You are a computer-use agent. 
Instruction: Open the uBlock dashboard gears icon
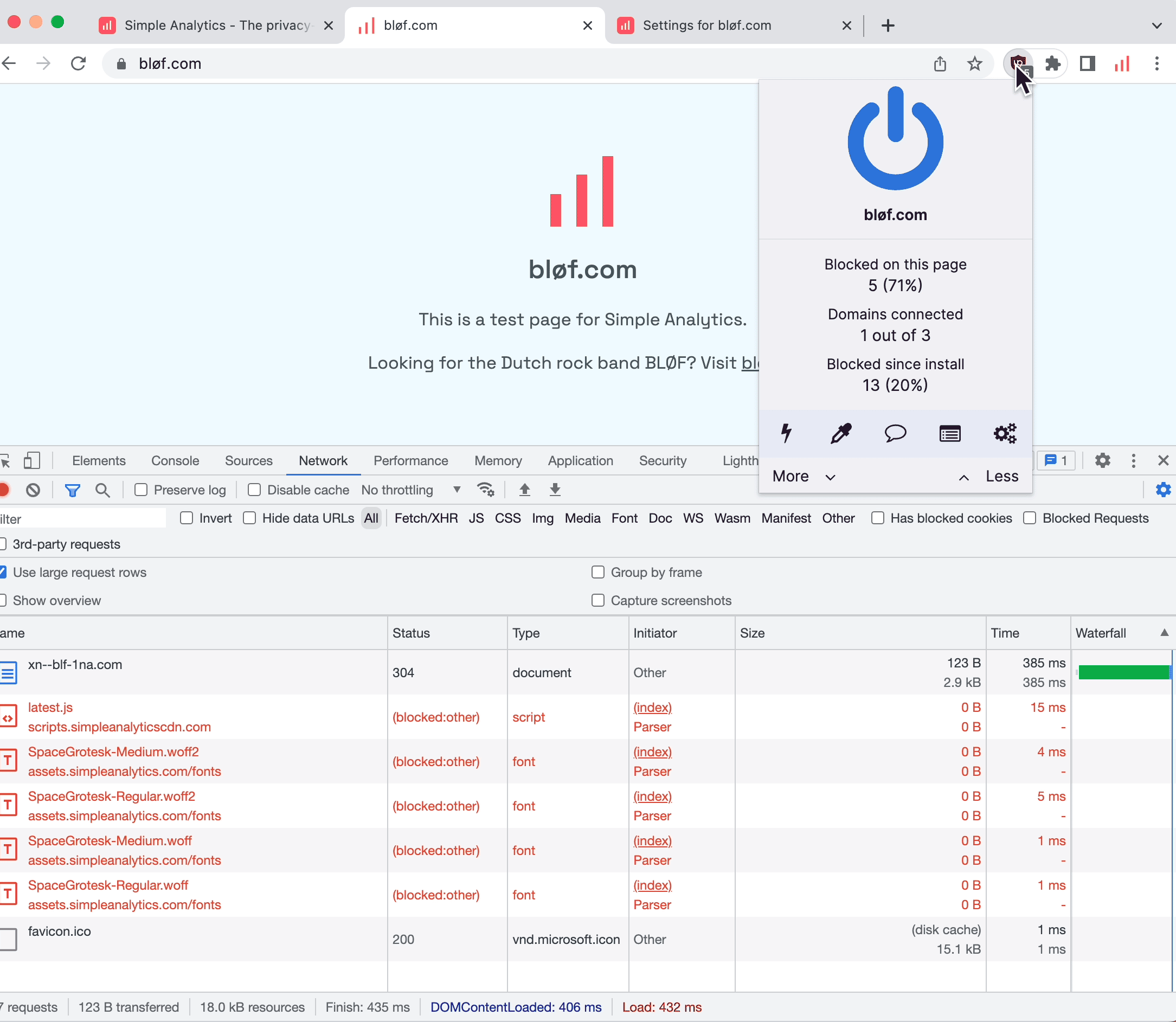point(1005,433)
